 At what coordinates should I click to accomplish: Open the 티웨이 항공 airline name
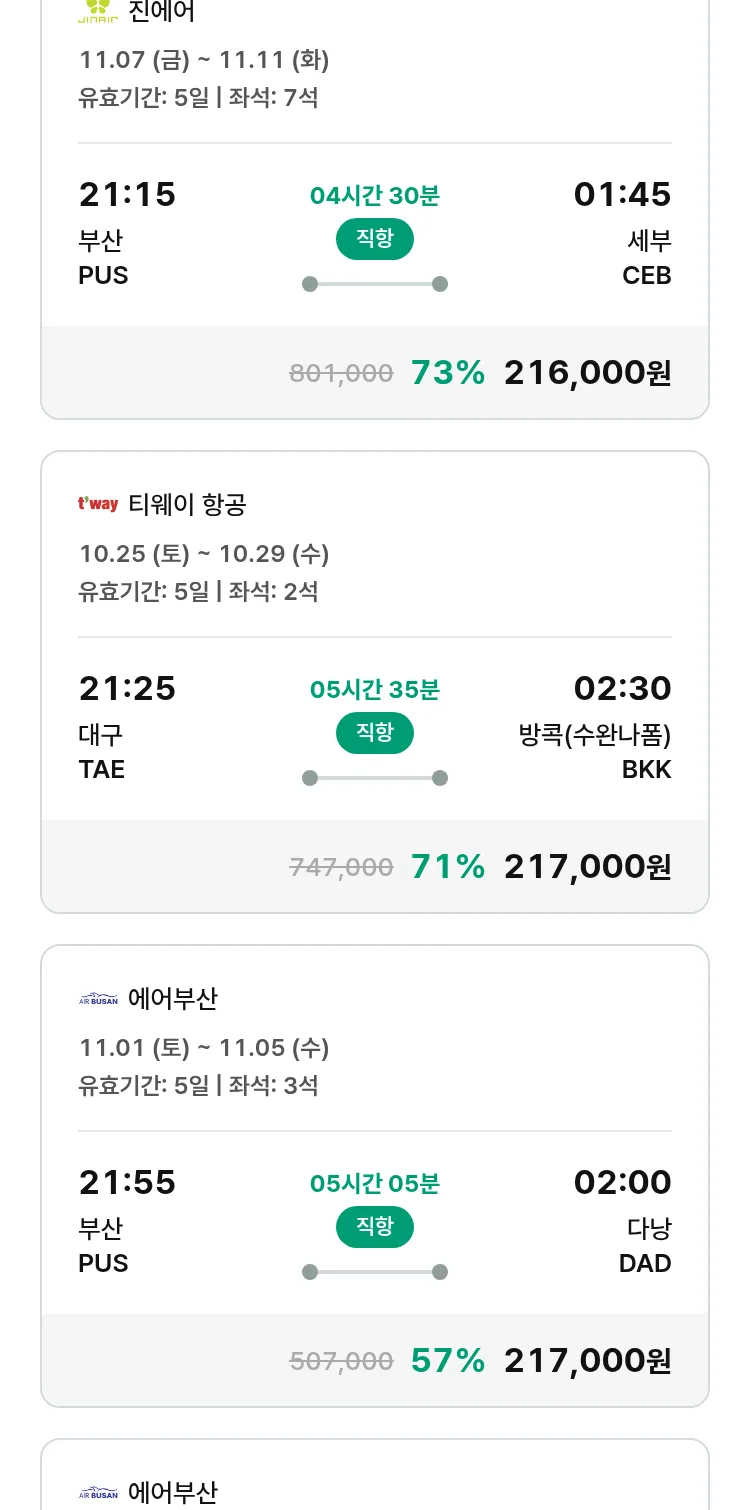coord(187,505)
